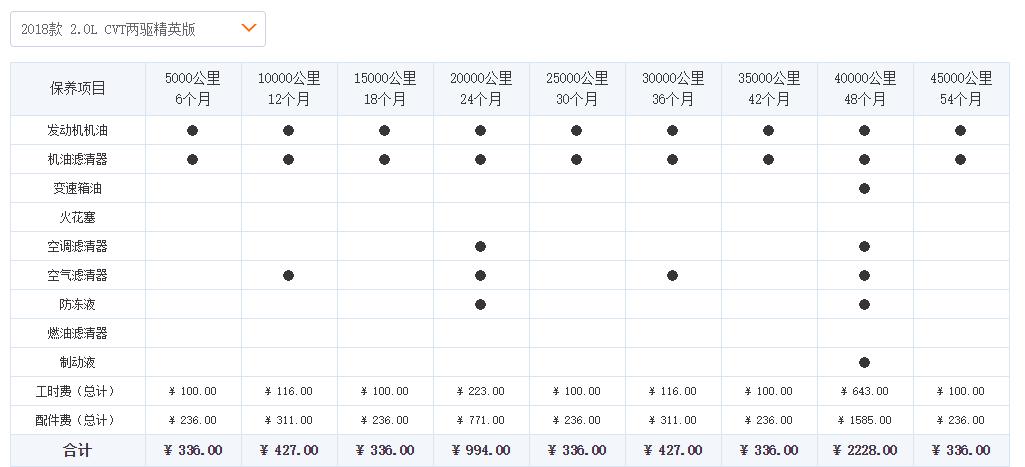The height and width of the screenshot is (467, 1025).
Task: Click the 发动机机油 dot under 5000公里
Action: [x=192, y=131]
